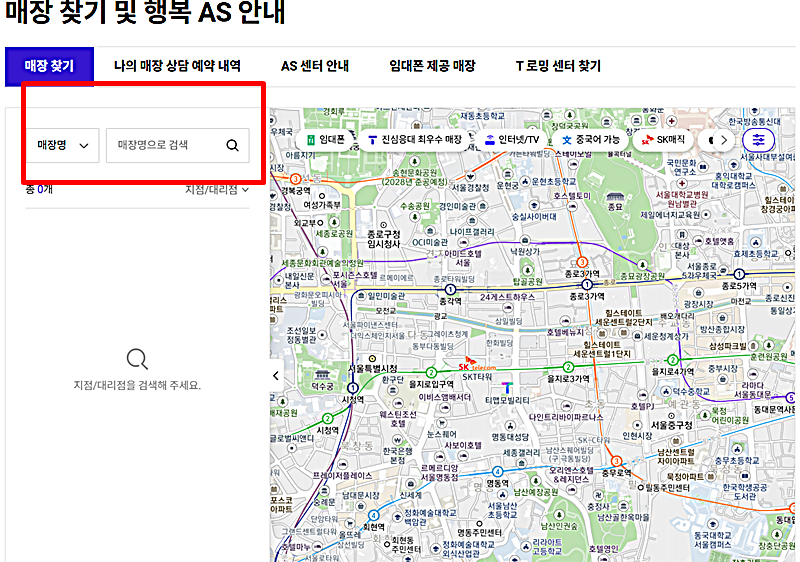Open the 지점/대리점 sort dropdown
Screen dimensions: 800x562
(x=217, y=190)
